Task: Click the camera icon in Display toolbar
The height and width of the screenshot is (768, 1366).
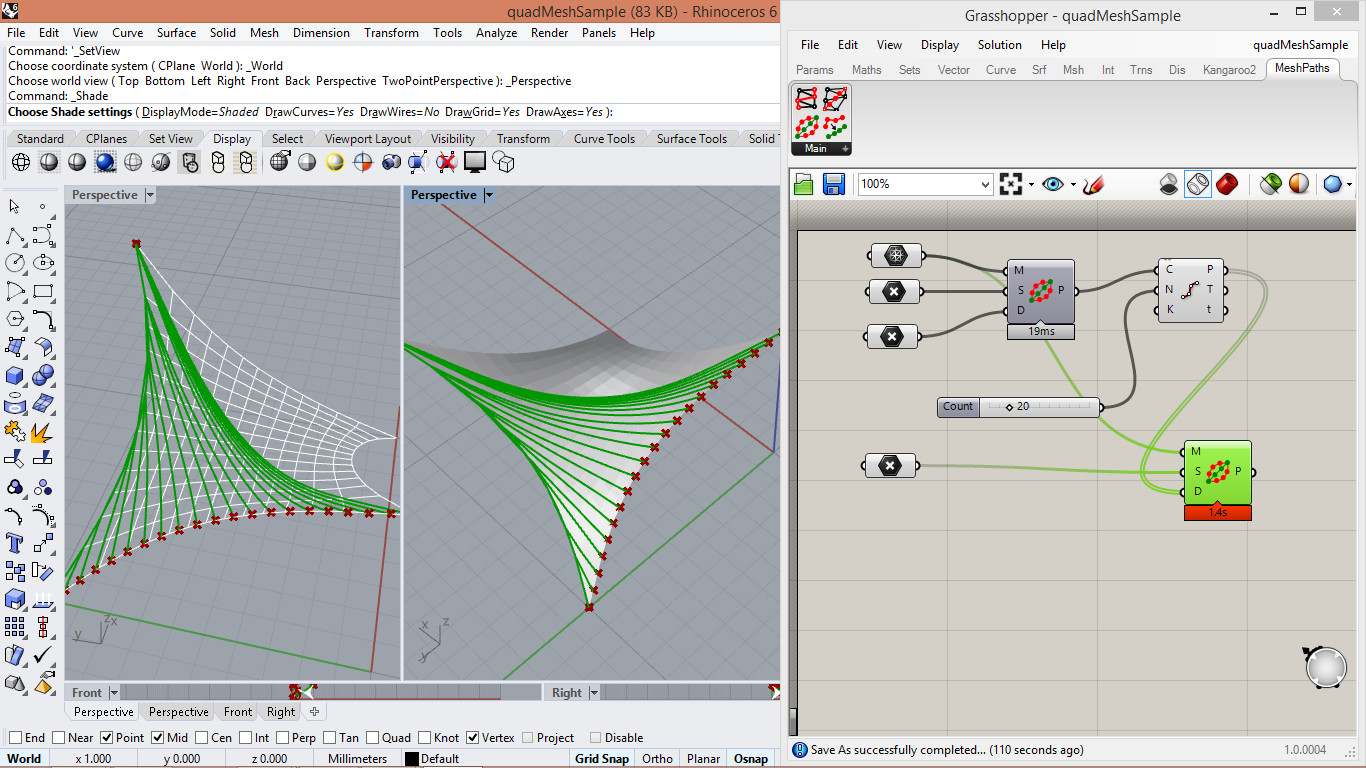Action: [391, 162]
